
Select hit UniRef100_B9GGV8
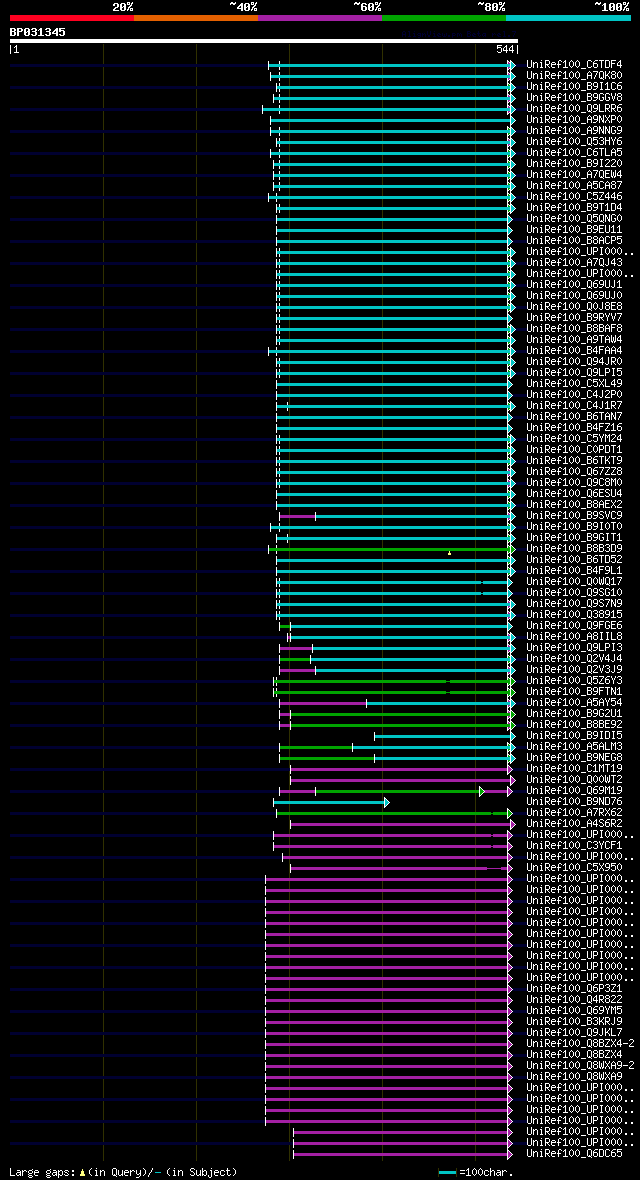(574, 98)
